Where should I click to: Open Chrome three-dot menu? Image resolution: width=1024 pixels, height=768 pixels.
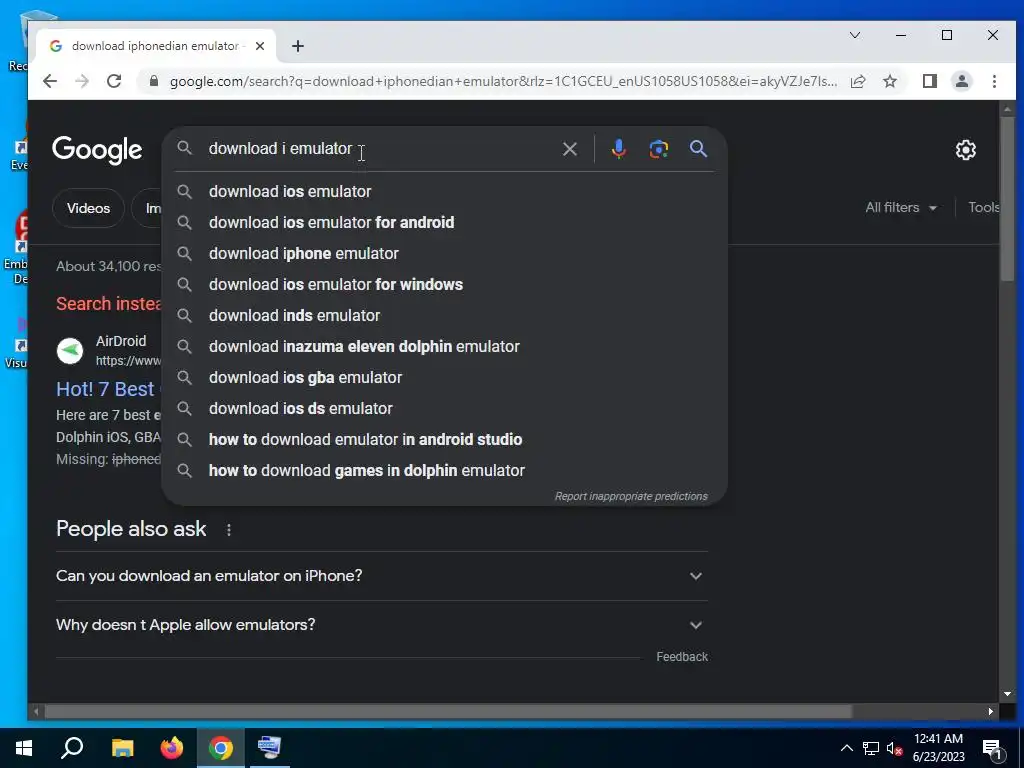[994, 81]
